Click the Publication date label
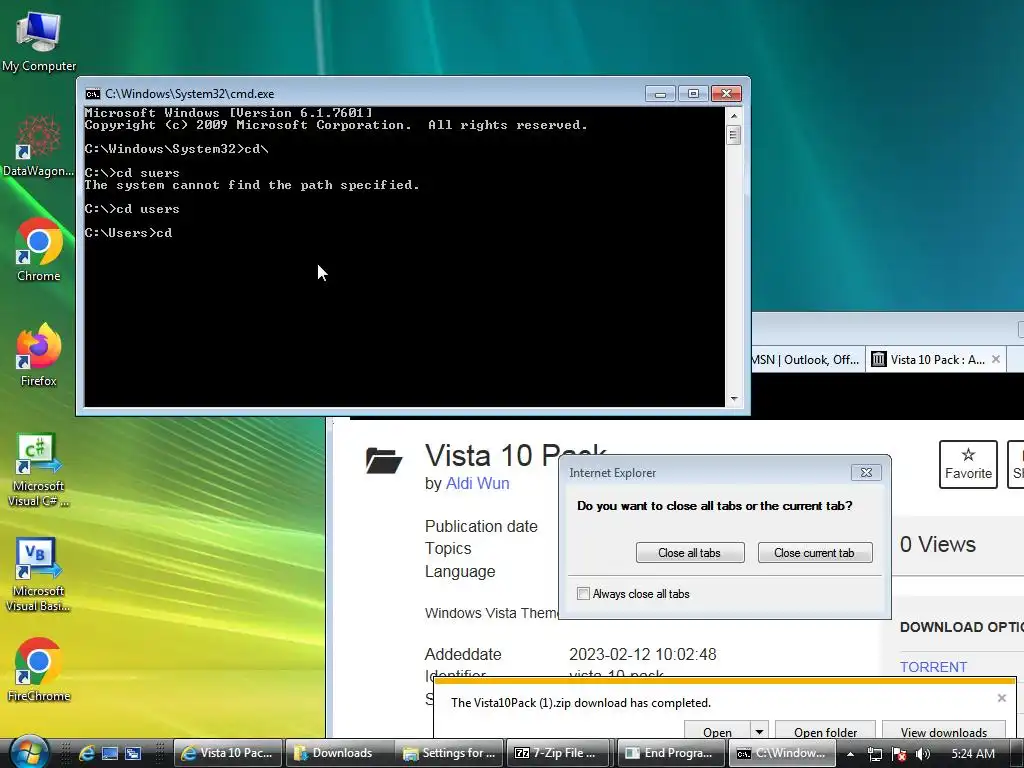The width and height of the screenshot is (1024, 768). pyautogui.click(x=481, y=526)
